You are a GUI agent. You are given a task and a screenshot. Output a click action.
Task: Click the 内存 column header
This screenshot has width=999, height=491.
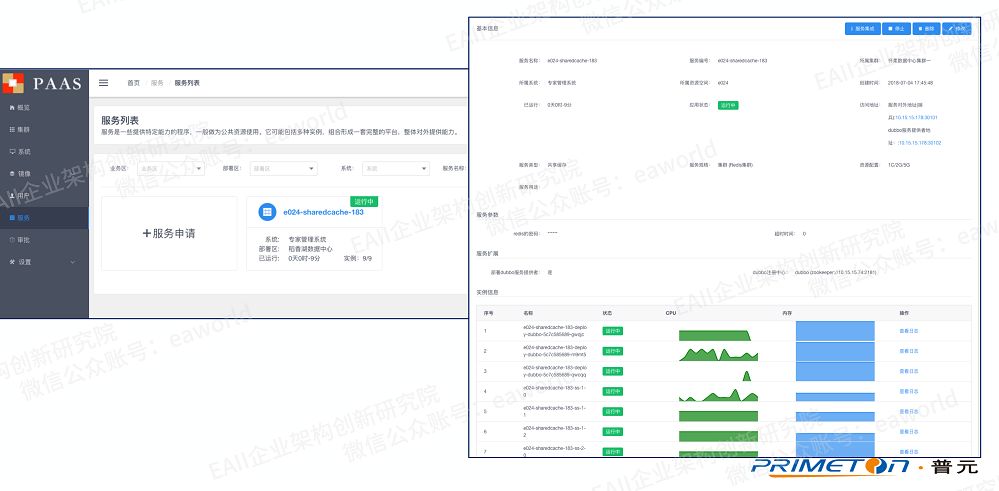[x=787, y=313]
